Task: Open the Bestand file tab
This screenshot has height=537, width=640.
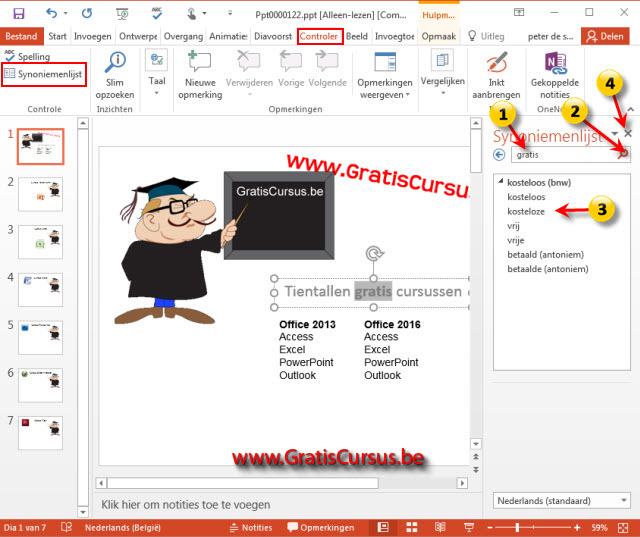Action: (21, 36)
